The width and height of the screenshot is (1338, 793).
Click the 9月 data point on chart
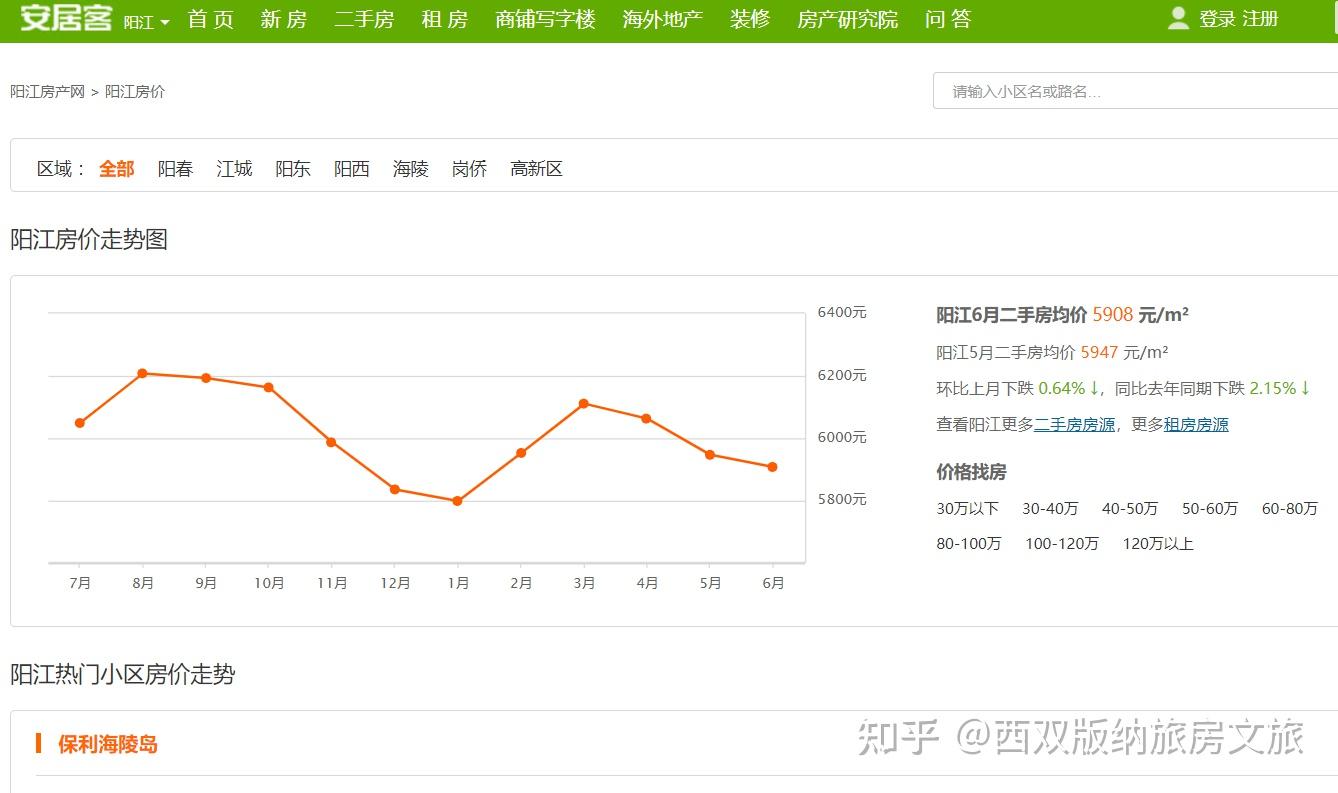(x=206, y=378)
